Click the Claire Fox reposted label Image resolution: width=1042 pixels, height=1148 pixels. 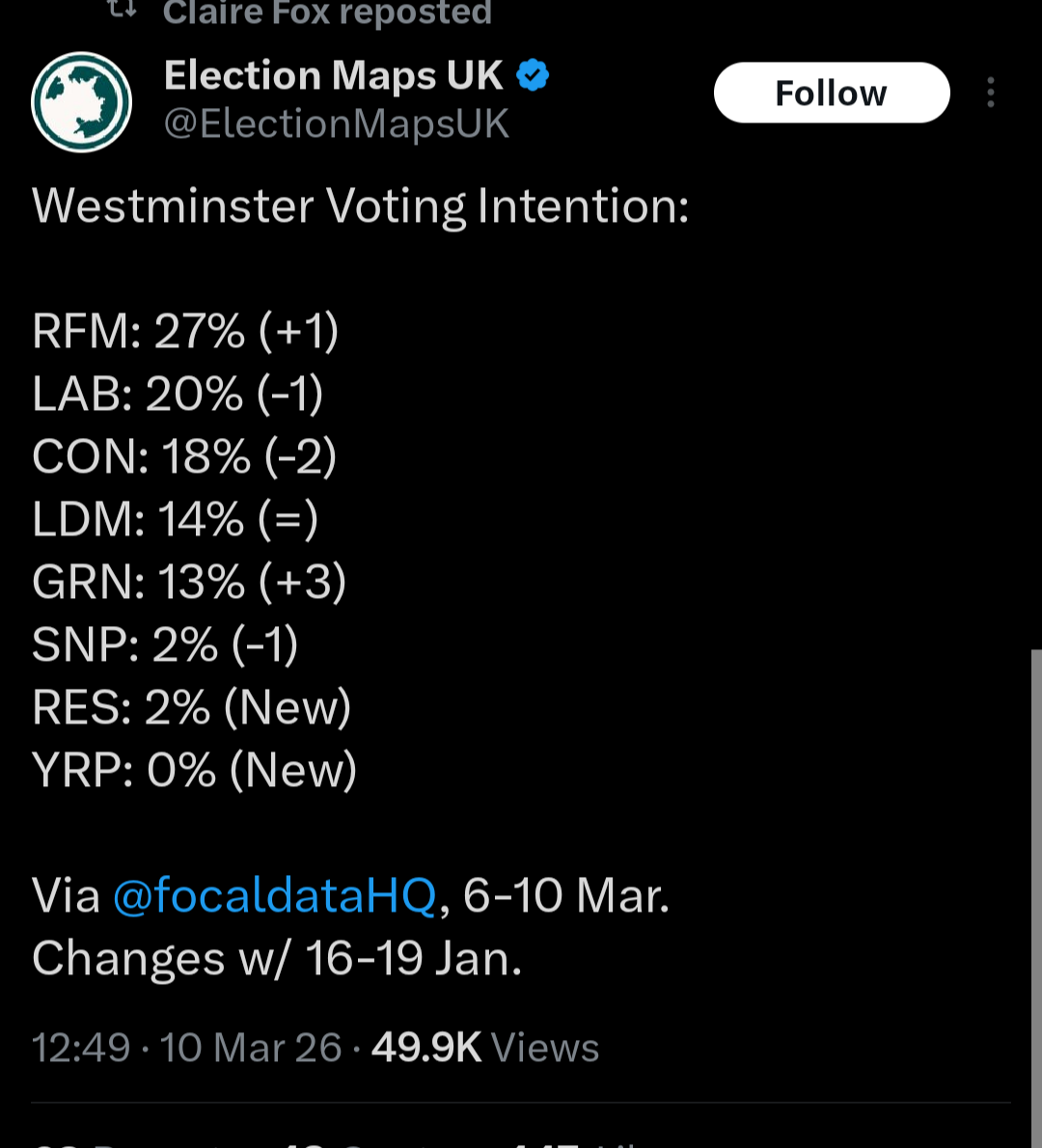coord(327,13)
